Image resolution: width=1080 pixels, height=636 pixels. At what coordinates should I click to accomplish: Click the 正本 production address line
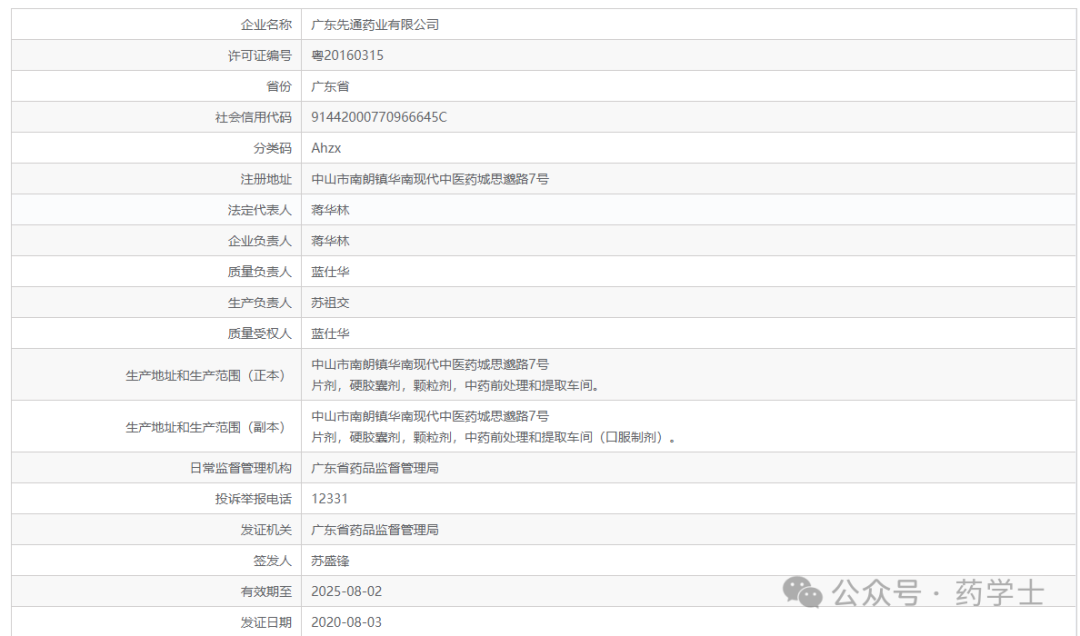[430, 365]
